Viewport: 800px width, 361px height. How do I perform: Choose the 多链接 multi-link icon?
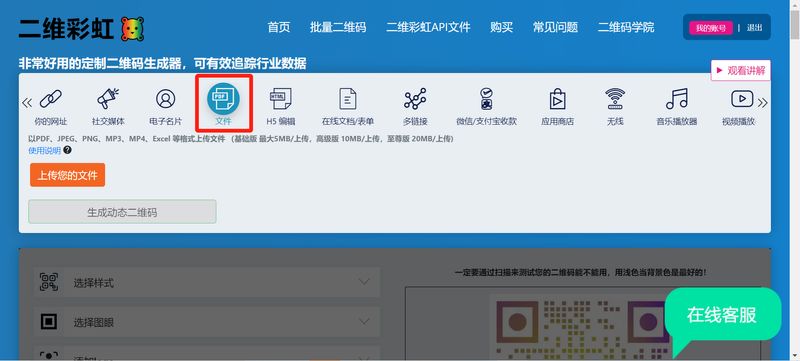click(x=415, y=99)
